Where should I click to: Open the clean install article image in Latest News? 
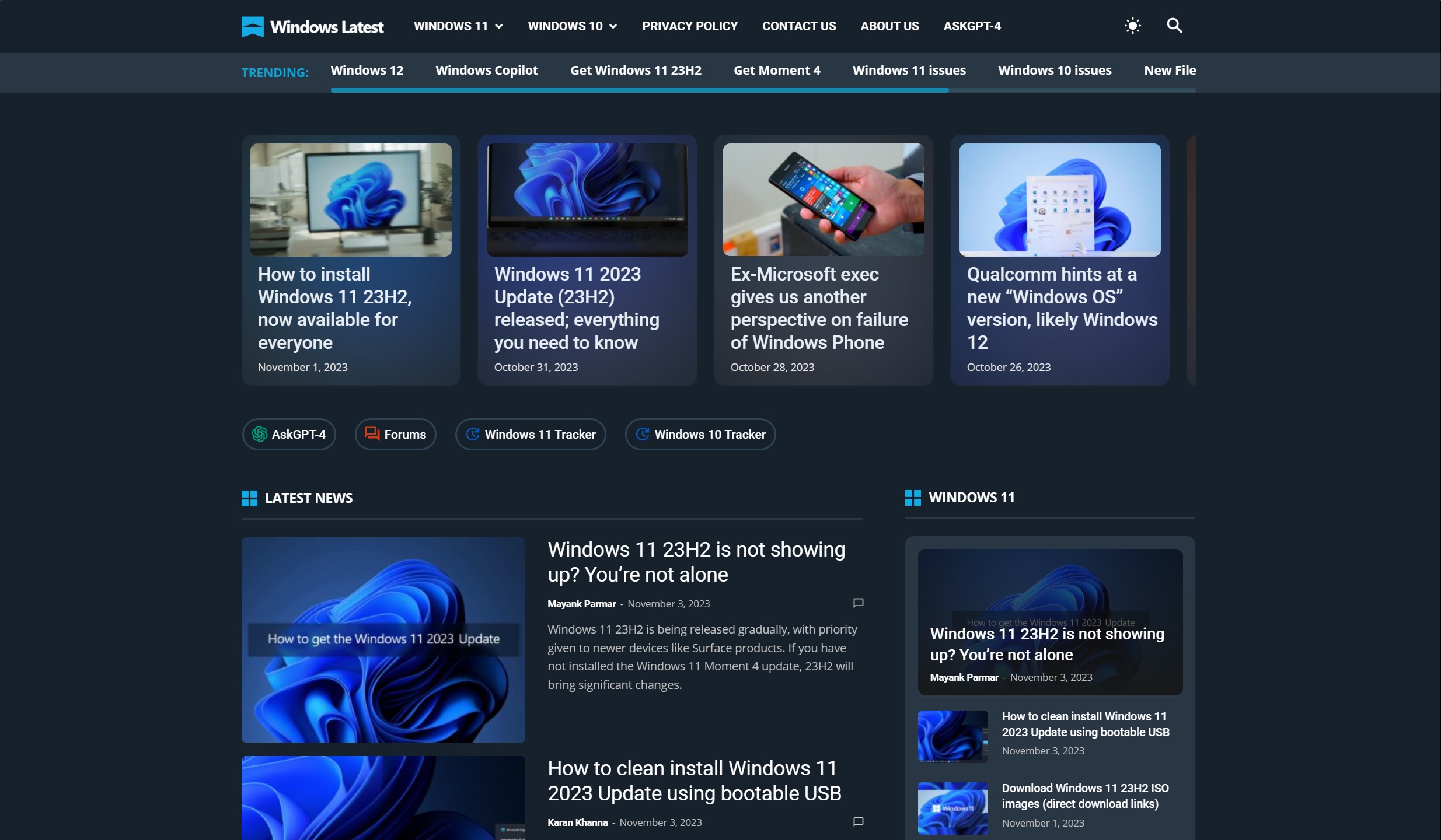[x=383, y=798]
